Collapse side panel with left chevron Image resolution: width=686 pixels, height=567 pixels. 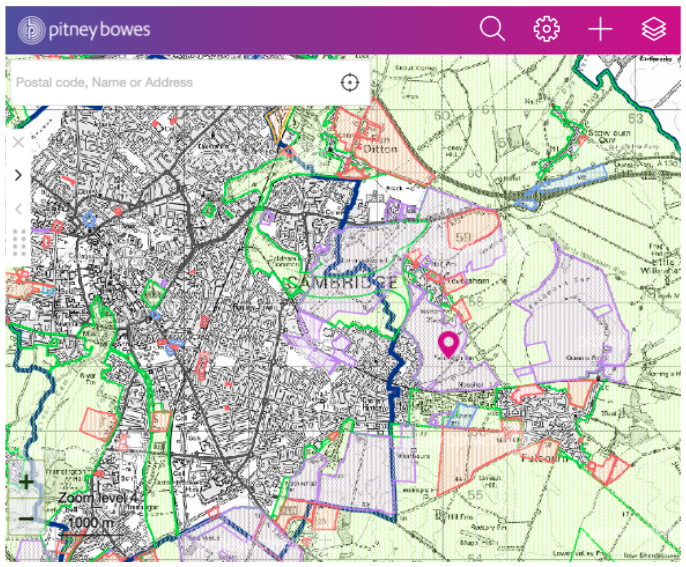pos(18,208)
